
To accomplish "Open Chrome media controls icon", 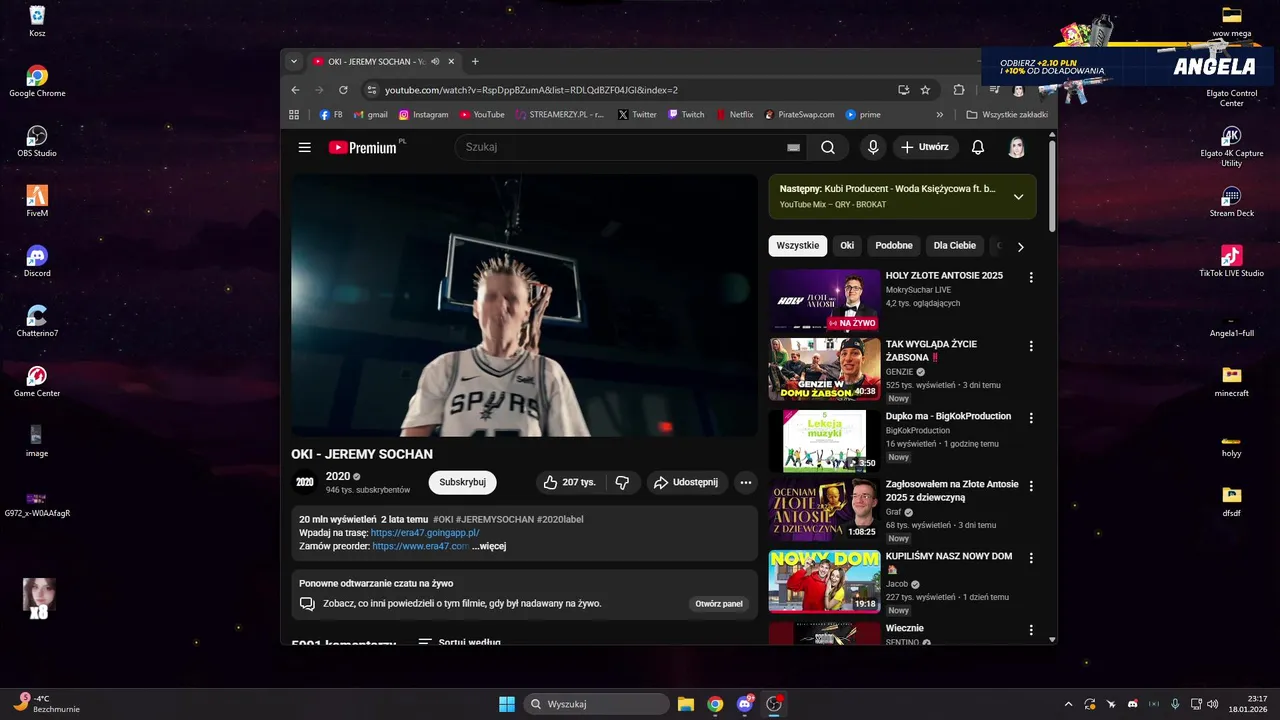I will 992,90.
